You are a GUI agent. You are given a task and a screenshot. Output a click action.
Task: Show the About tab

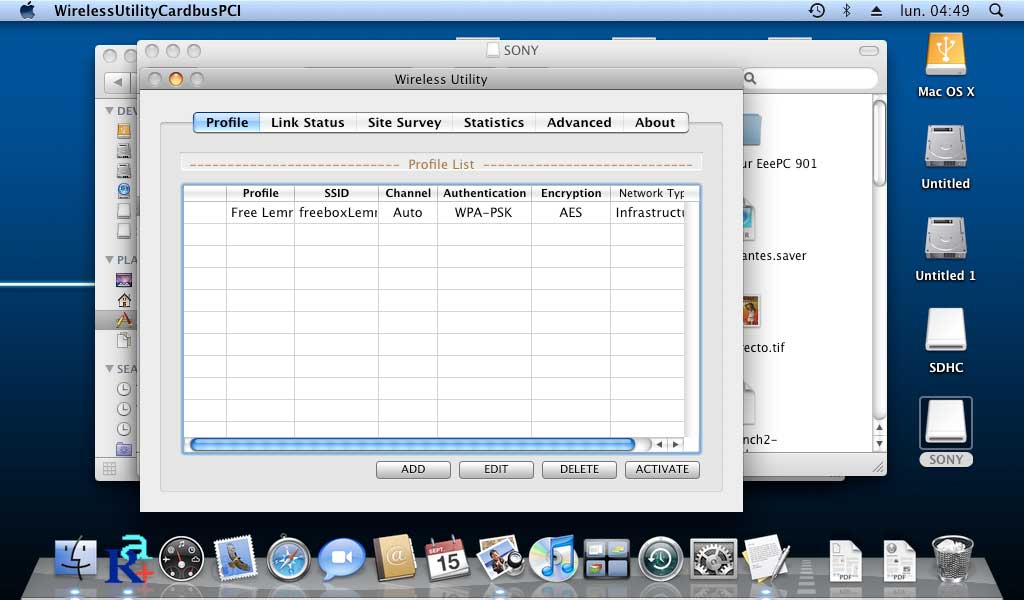(655, 123)
